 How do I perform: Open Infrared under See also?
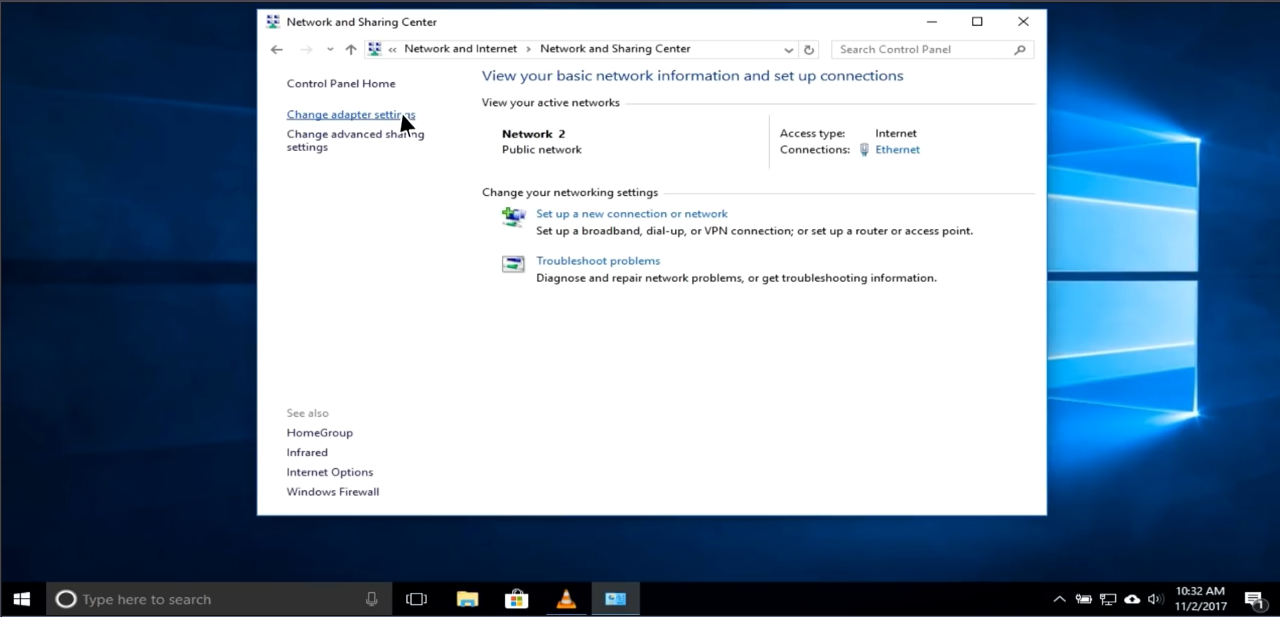(307, 453)
